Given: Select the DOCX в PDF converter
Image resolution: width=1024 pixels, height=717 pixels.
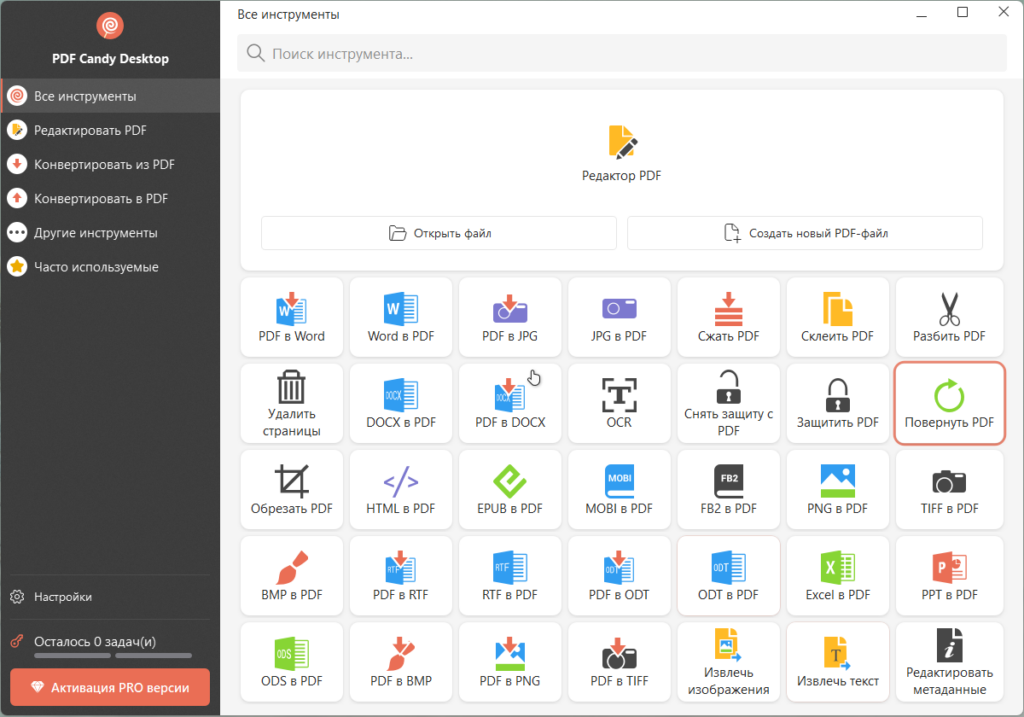Looking at the screenshot, I should pos(400,404).
